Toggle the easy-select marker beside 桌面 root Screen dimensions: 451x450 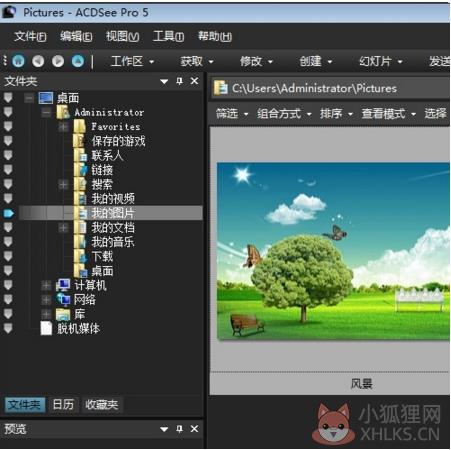point(8,98)
